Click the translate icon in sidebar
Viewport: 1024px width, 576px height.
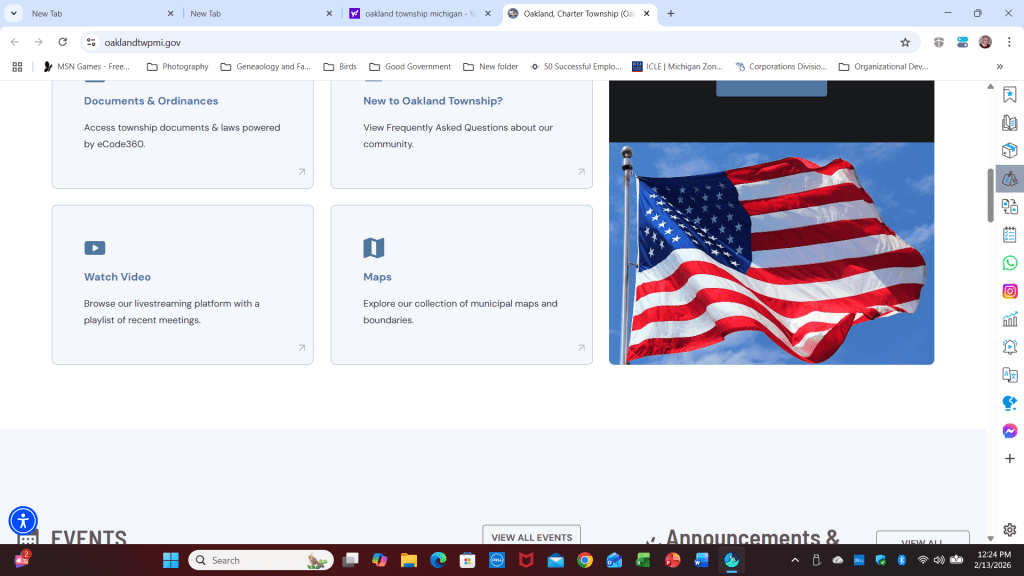[x=1010, y=375]
